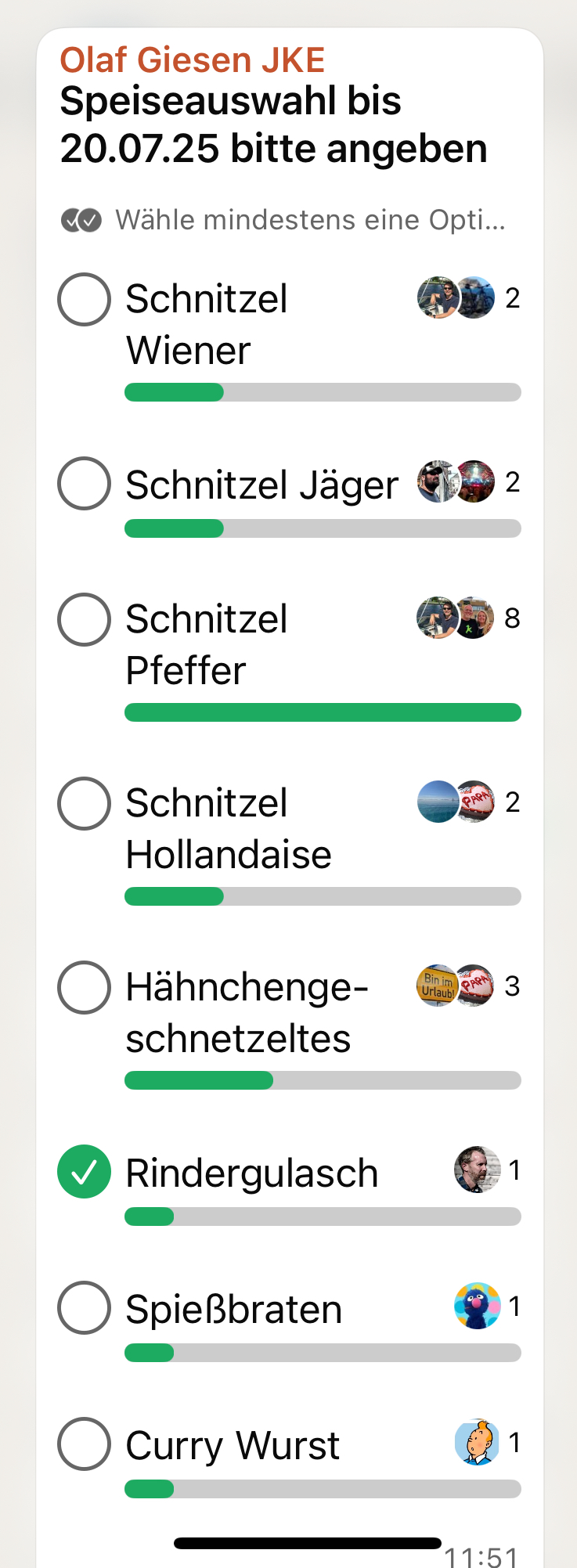Tap the double-check multiple-choice icon

tap(81, 221)
